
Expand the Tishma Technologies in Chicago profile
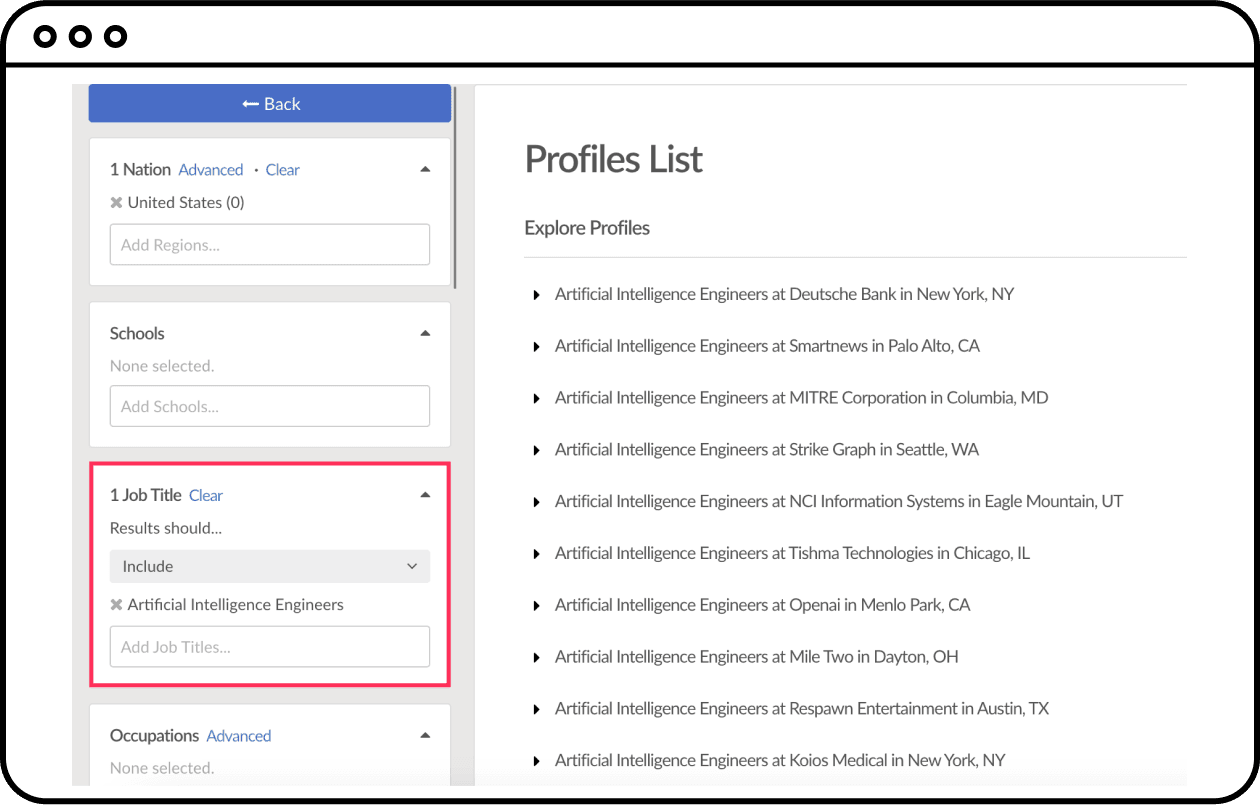tap(536, 554)
